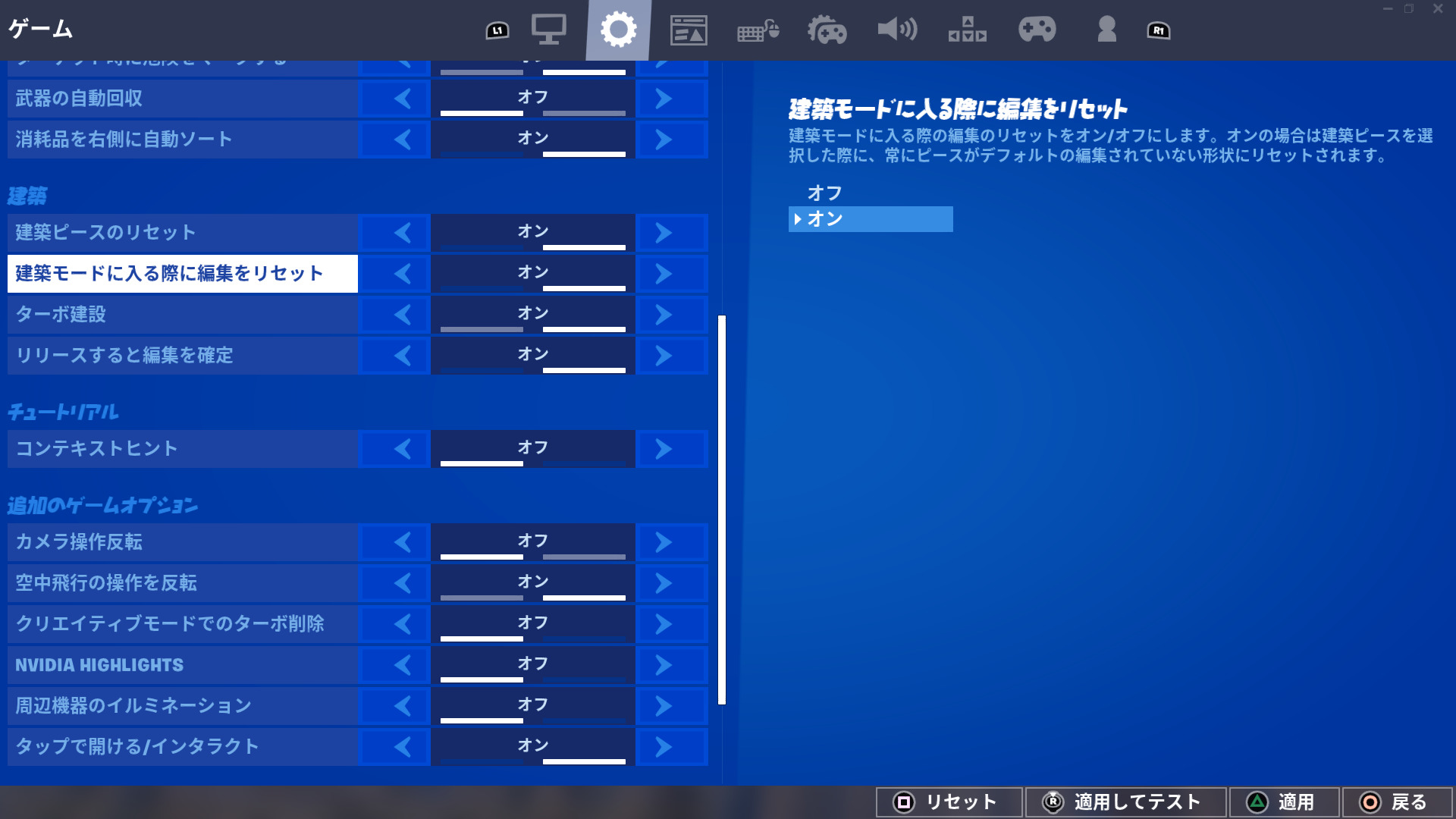Image resolution: width=1456 pixels, height=819 pixels.
Task: Click the 適用してテスト button
Action: coord(1125,802)
